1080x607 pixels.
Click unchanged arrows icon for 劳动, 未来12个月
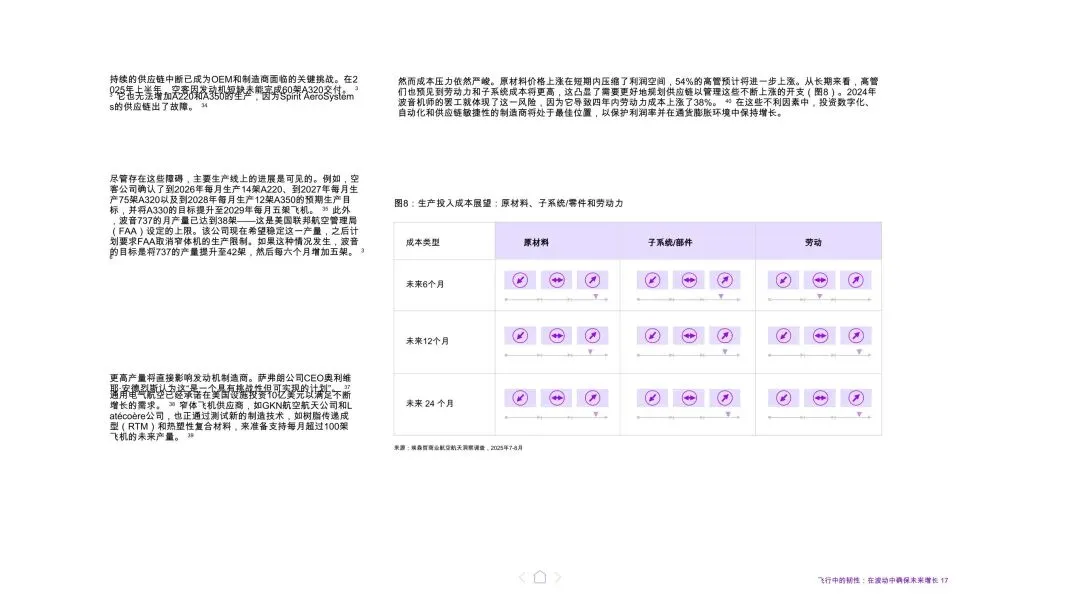click(820, 336)
